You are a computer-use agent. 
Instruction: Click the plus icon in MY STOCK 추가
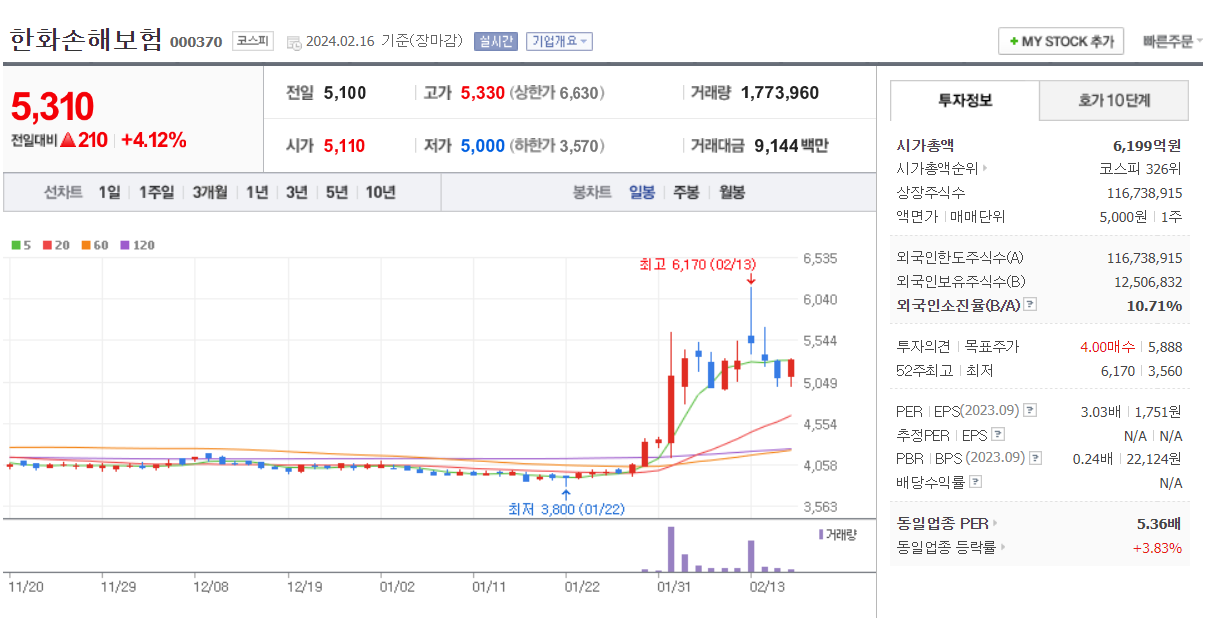point(1014,42)
